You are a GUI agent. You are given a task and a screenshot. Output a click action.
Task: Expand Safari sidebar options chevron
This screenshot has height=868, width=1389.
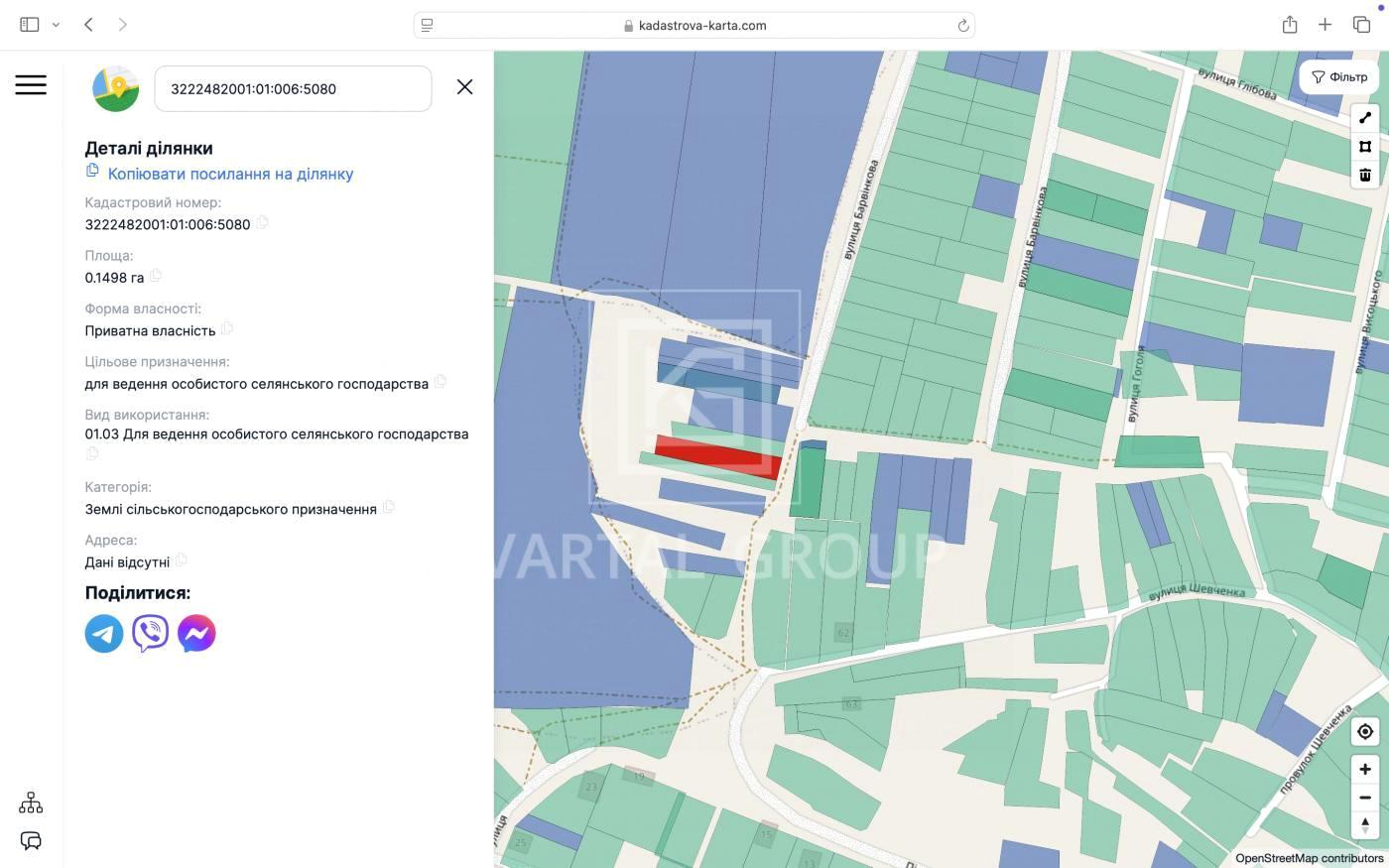click(56, 25)
